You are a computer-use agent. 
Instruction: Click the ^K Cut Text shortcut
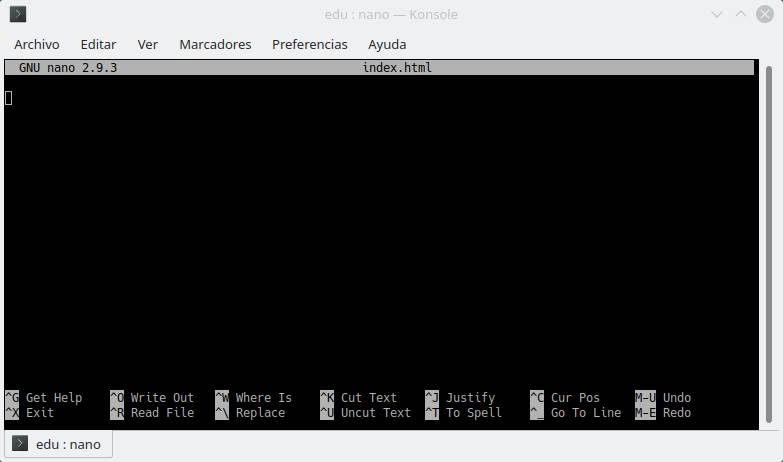[x=359, y=398]
